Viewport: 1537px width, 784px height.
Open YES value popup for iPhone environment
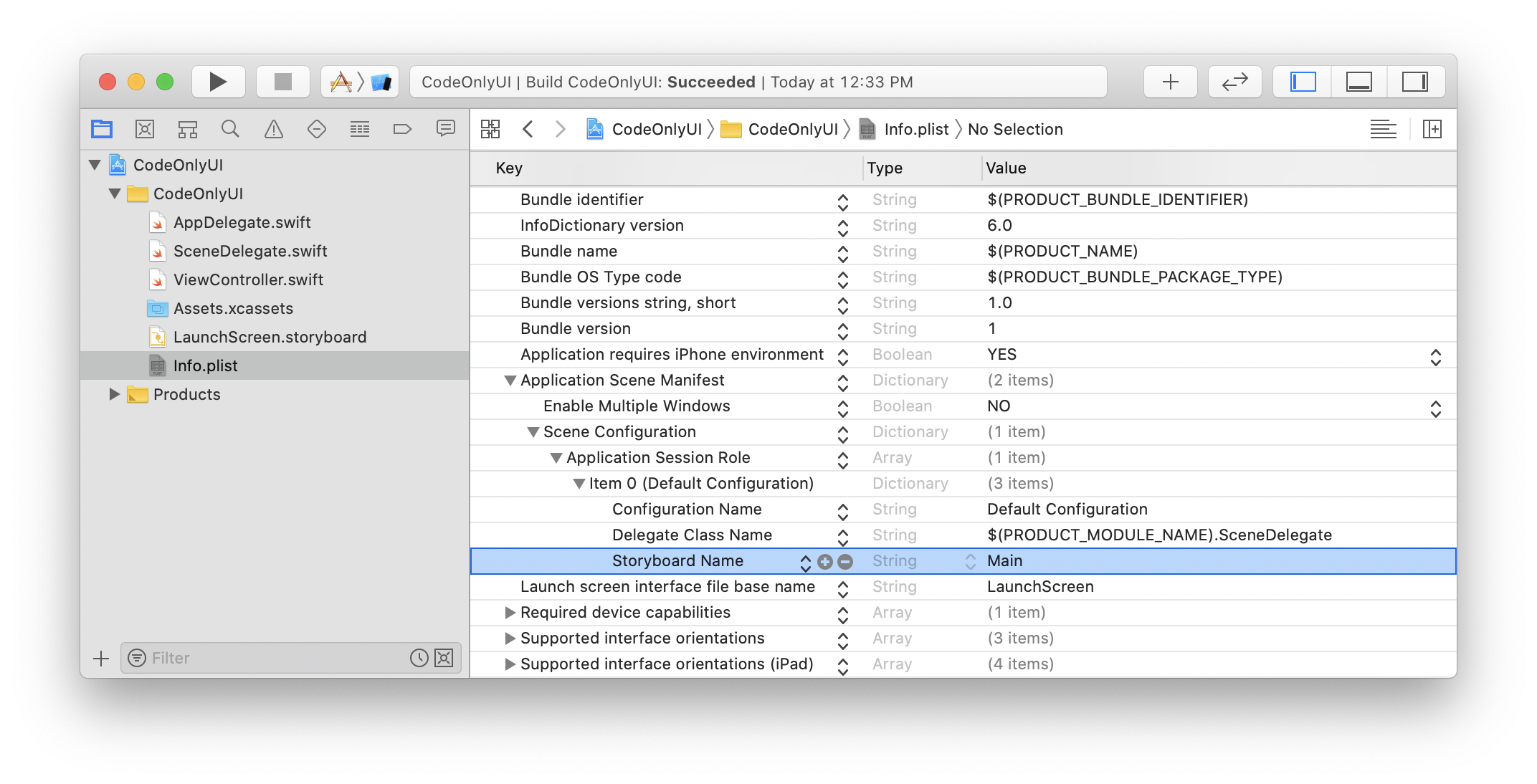click(x=1436, y=356)
